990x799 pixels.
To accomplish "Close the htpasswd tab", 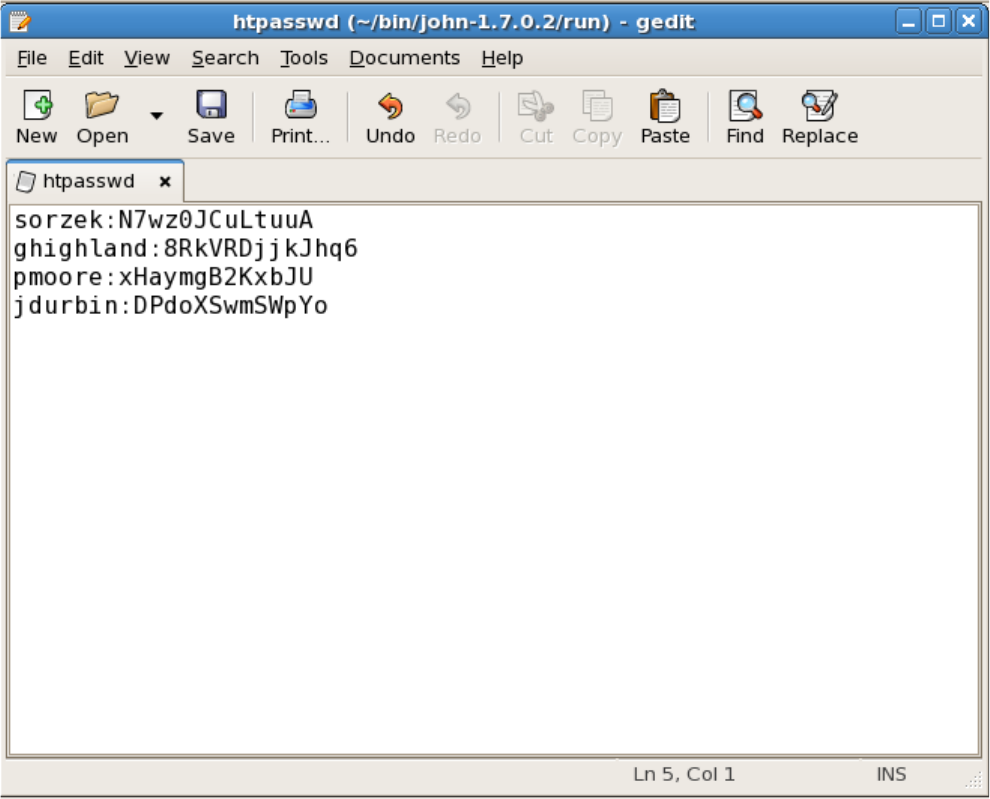I will click(165, 182).
